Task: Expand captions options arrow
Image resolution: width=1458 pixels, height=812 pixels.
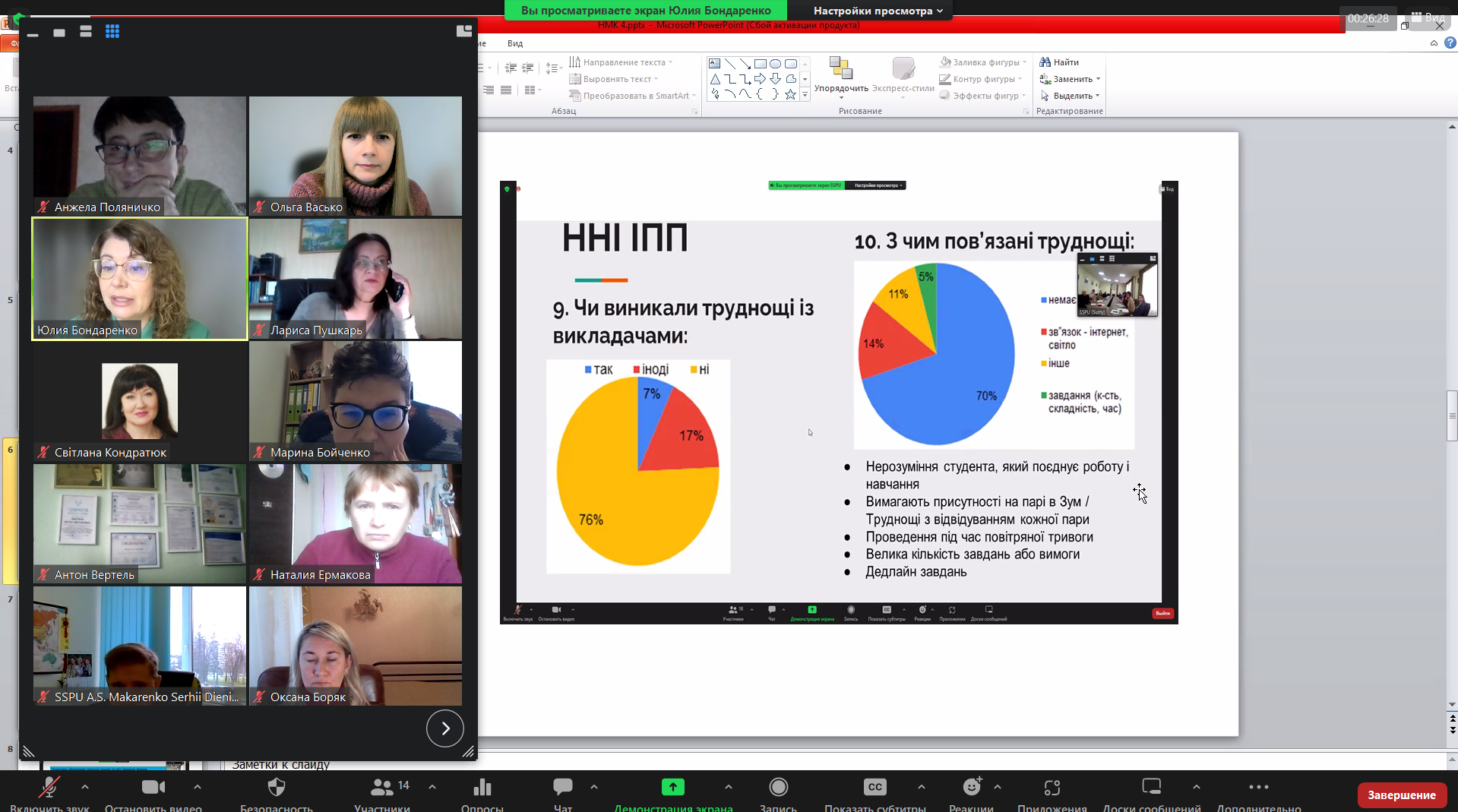Action: click(x=922, y=787)
